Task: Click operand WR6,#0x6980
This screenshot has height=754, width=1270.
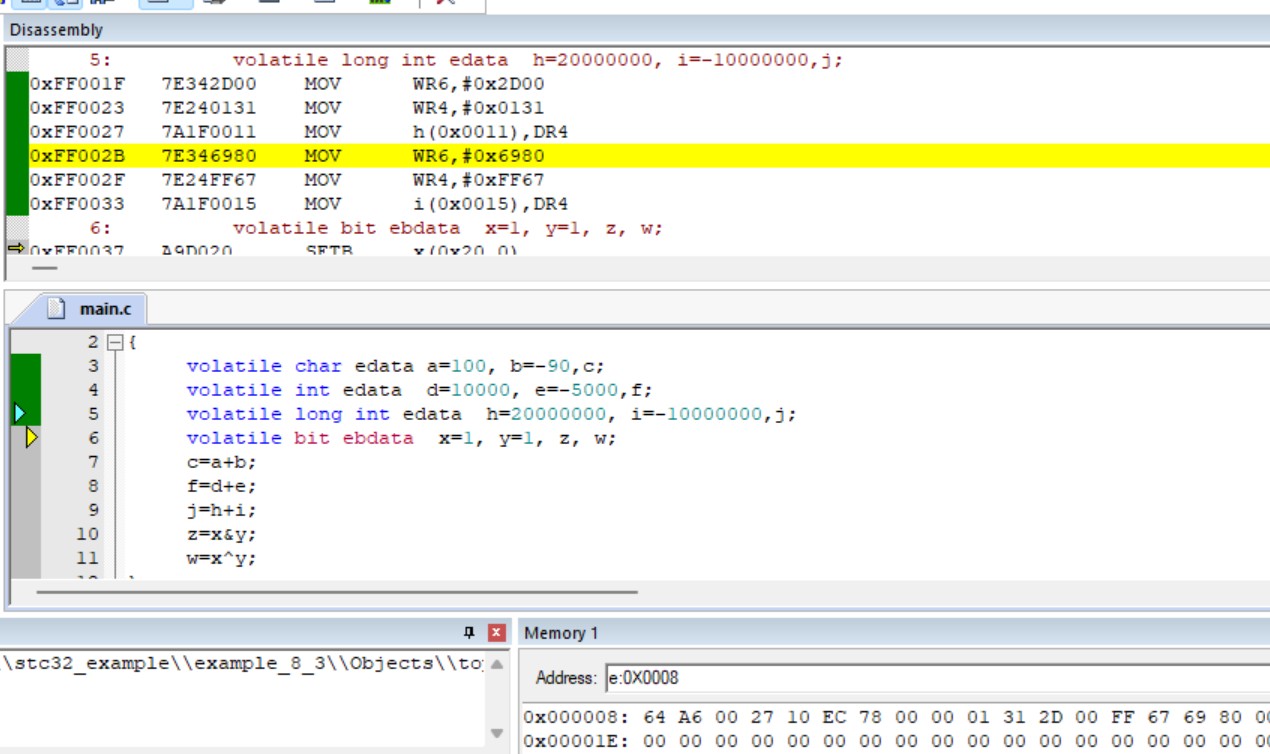Action: (479, 156)
